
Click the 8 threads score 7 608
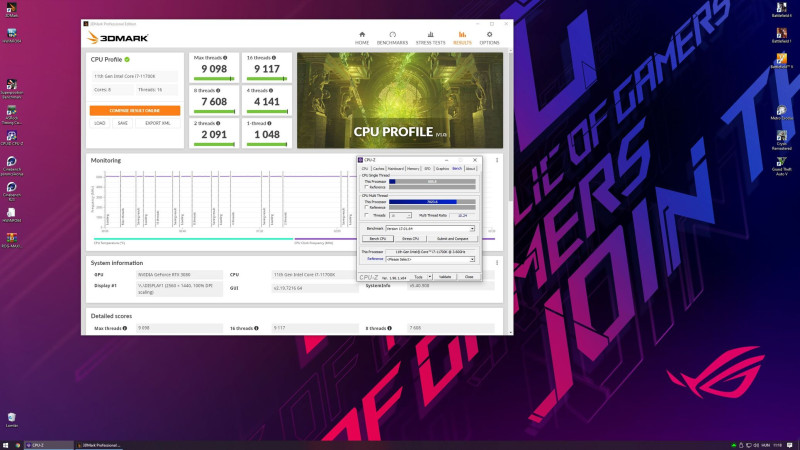coord(214,102)
